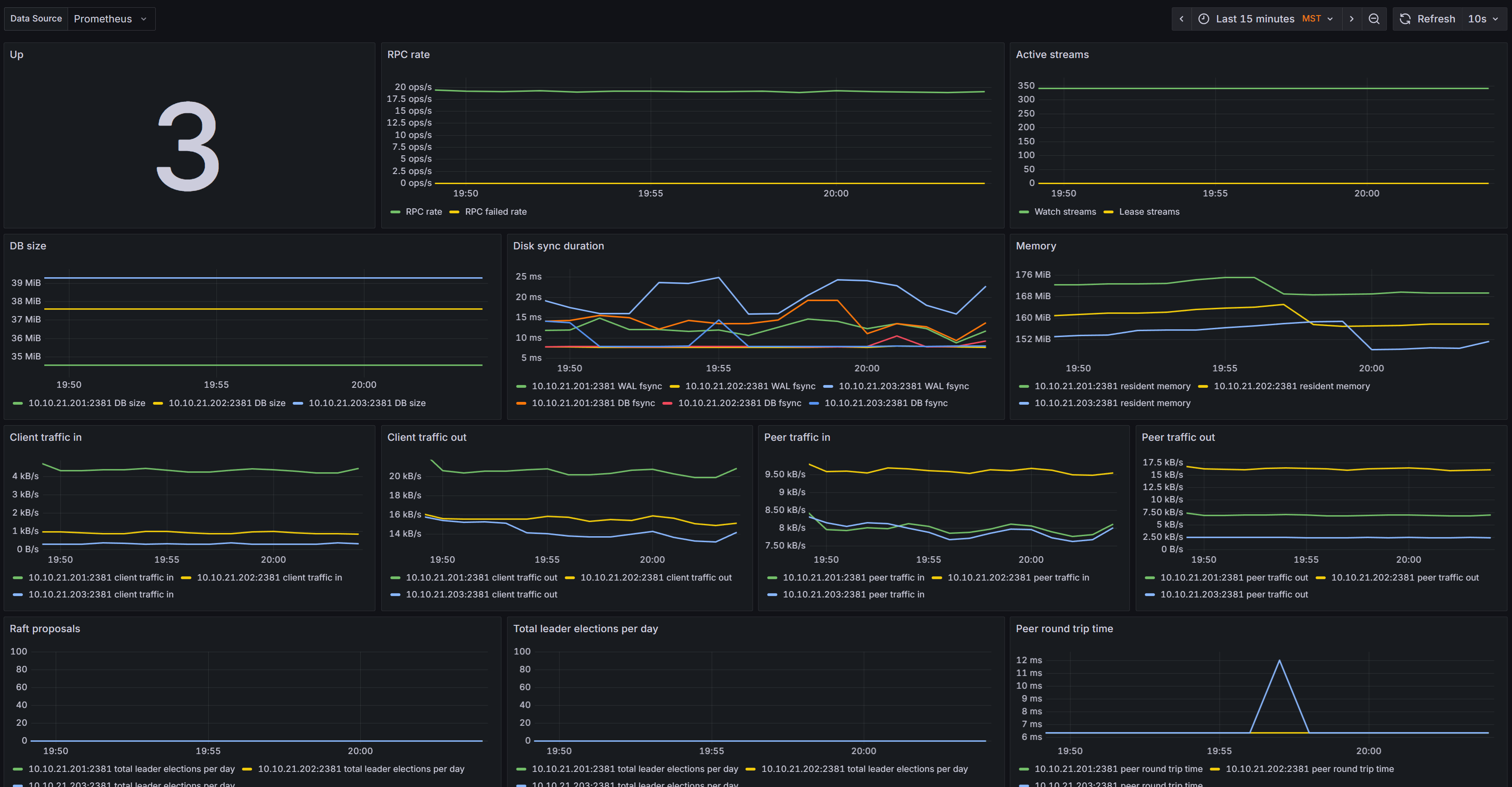Click the clock icon in time picker
Image resolution: width=1512 pixels, height=787 pixels.
1203,19
